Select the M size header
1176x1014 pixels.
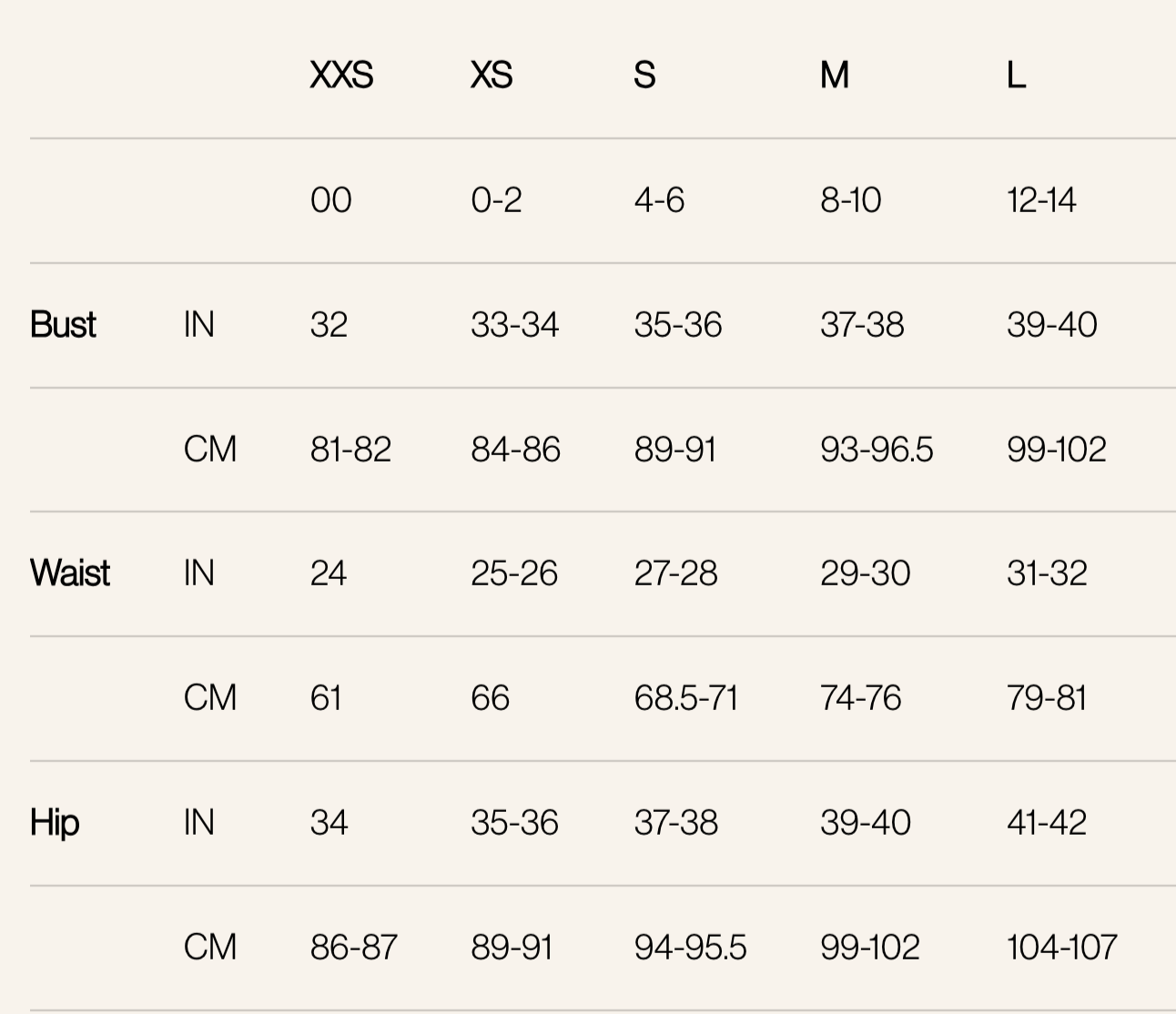835,75
